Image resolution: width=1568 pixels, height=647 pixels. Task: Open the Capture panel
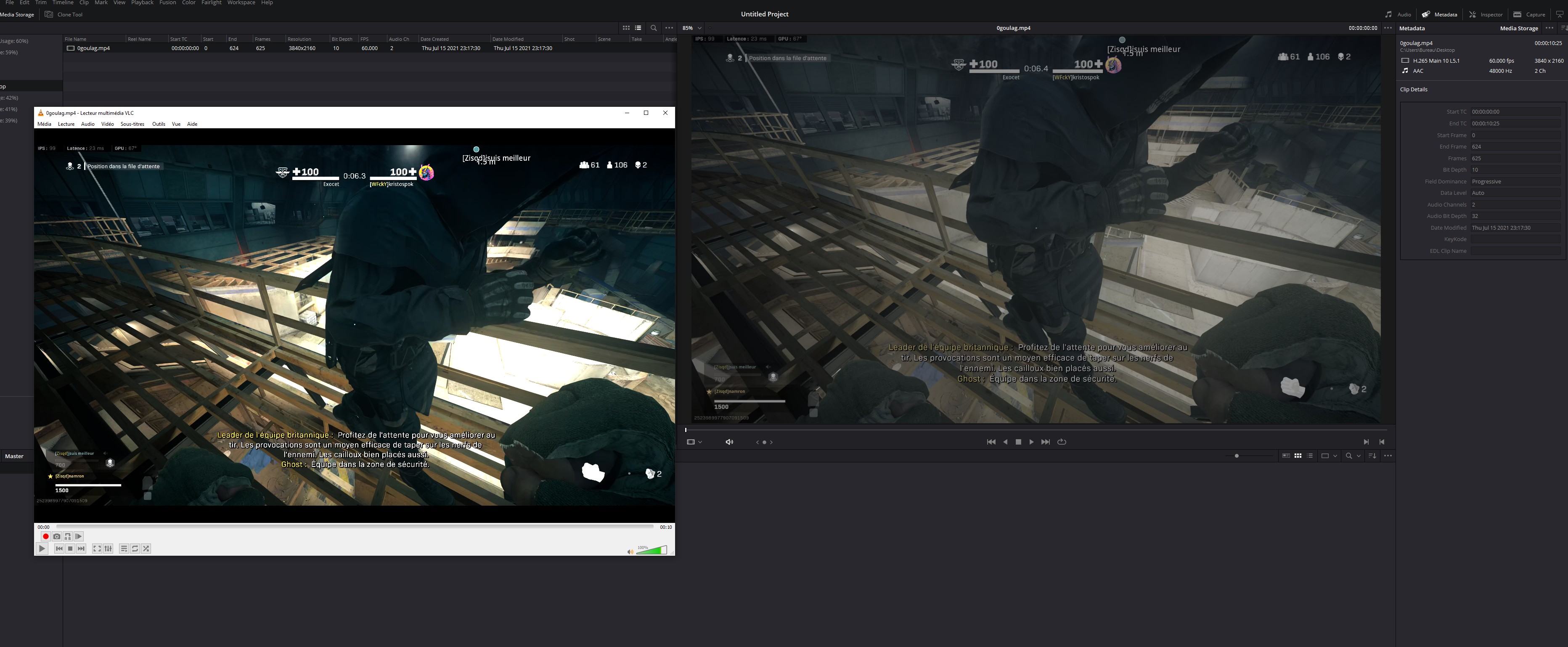[1529, 14]
